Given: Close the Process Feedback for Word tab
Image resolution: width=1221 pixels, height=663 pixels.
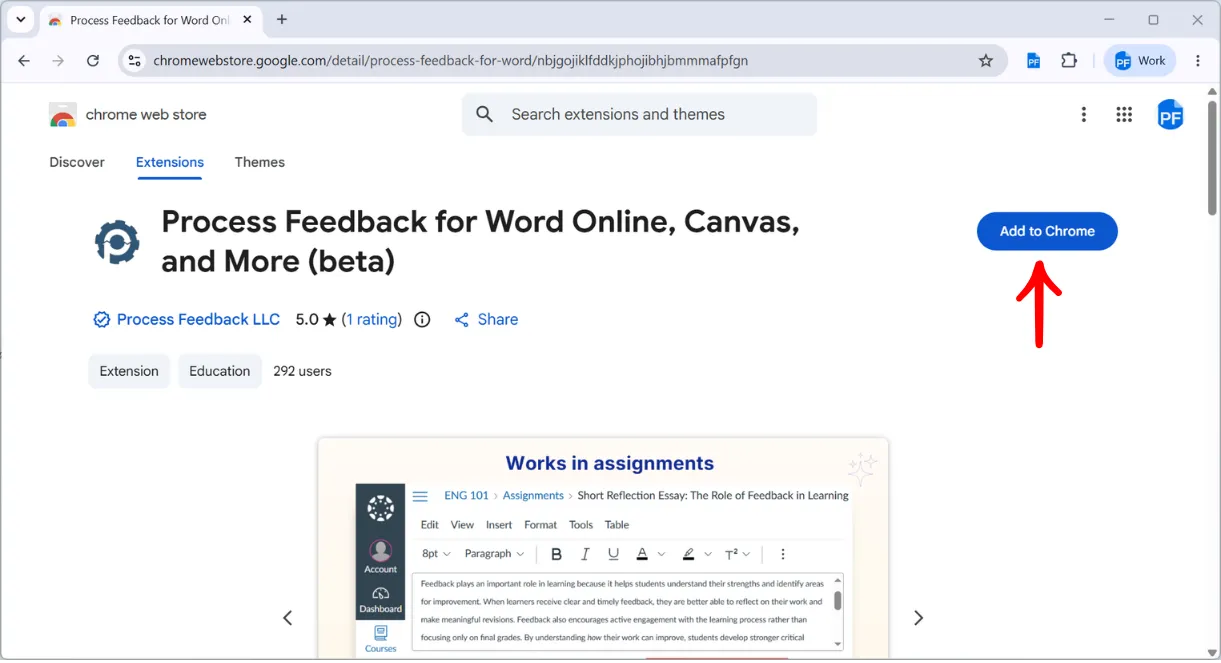Looking at the screenshot, I should (x=246, y=20).
